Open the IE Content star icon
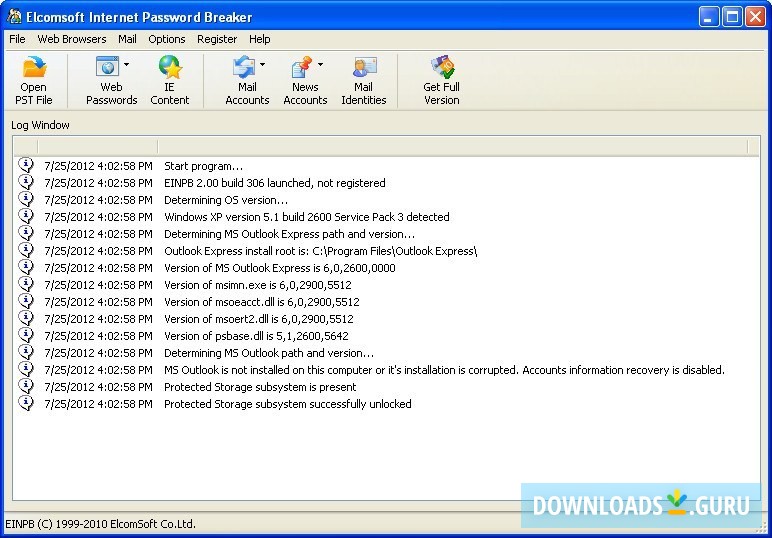This screenshot has width=772, height=538. [170, 67]
